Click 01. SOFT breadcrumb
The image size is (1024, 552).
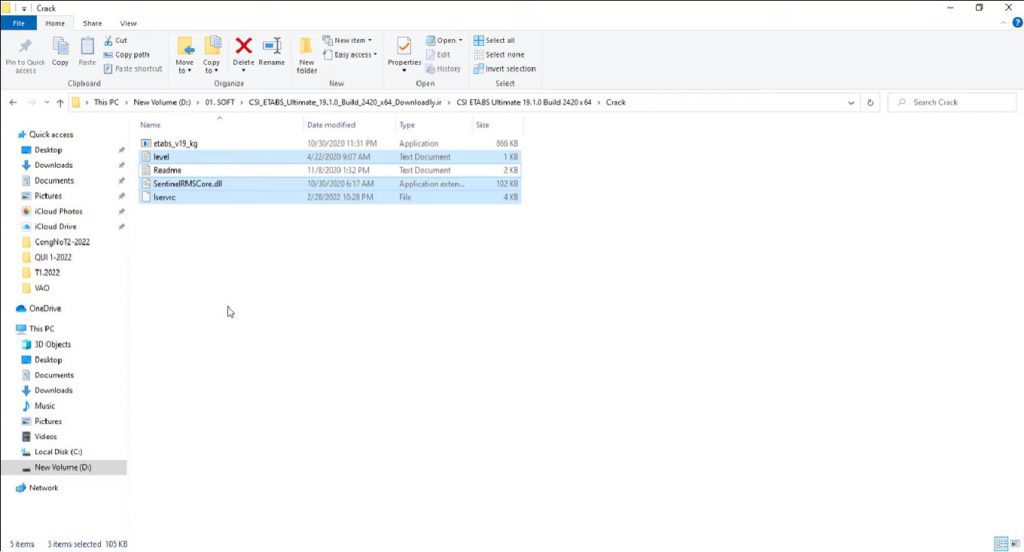(220, 103)
